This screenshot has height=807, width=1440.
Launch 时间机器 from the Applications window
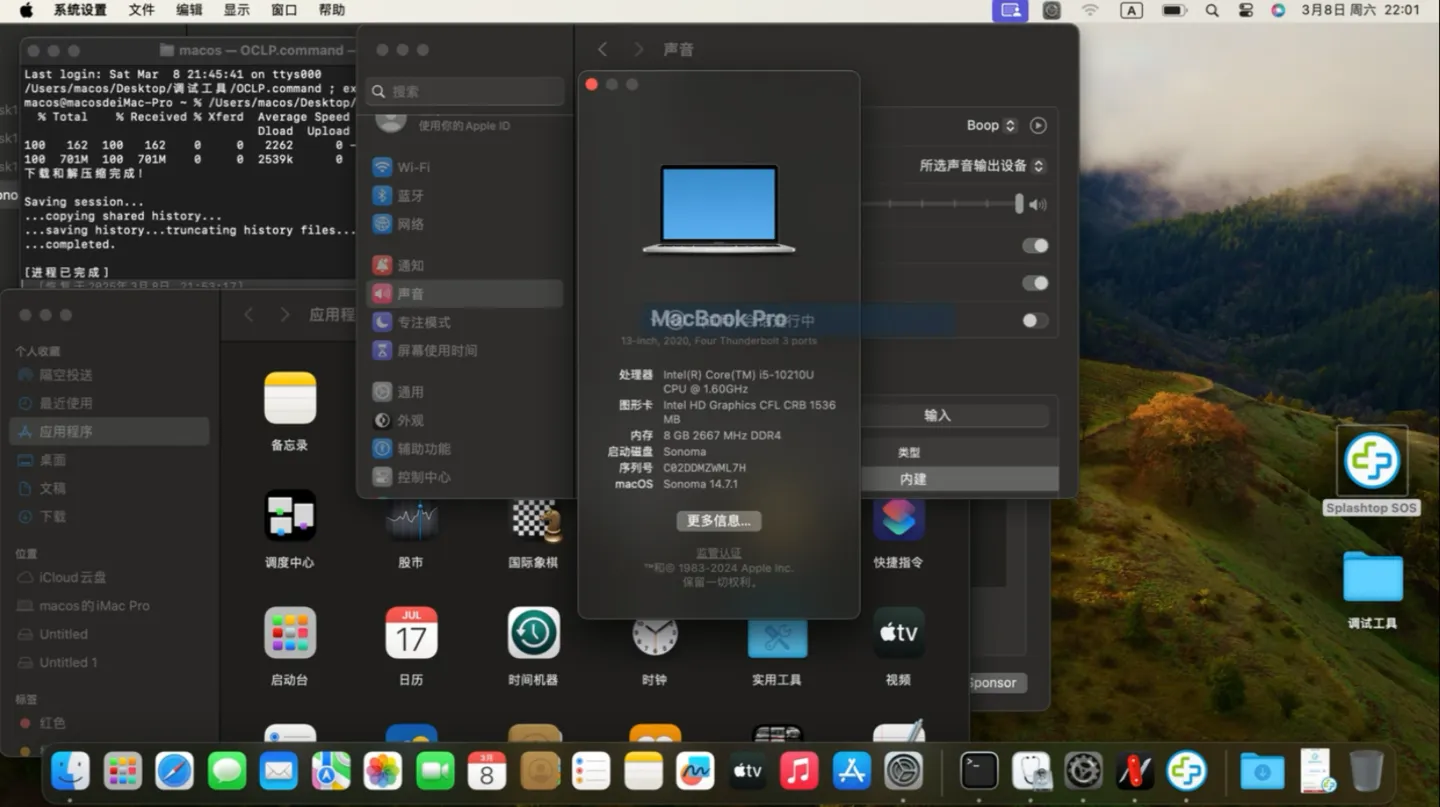pos(533,632)
